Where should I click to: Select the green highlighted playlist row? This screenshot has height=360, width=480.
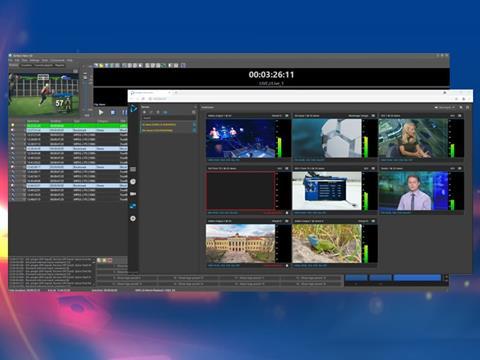point(77,125)
